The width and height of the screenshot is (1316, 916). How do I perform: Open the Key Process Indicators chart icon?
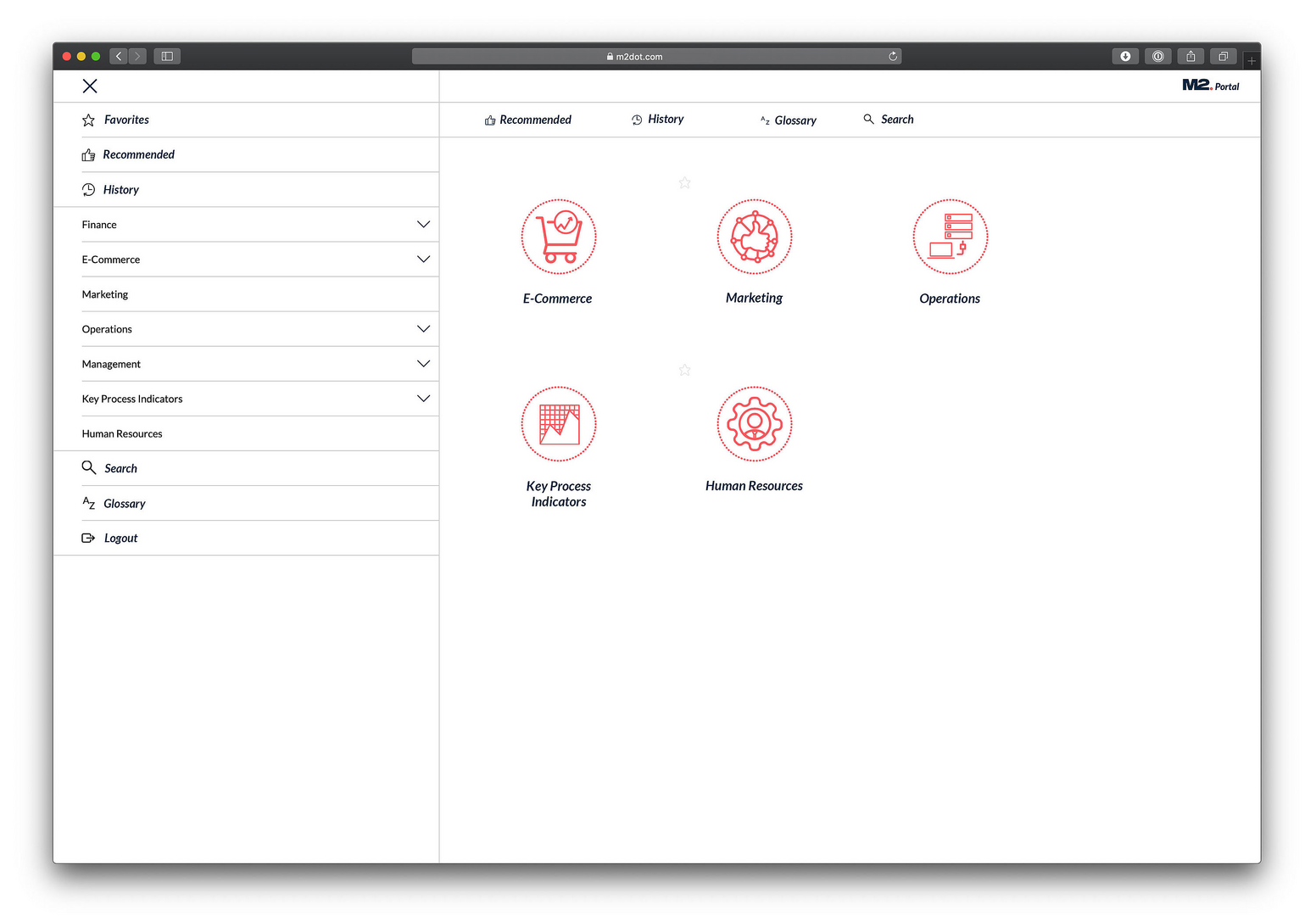[558, 424]
